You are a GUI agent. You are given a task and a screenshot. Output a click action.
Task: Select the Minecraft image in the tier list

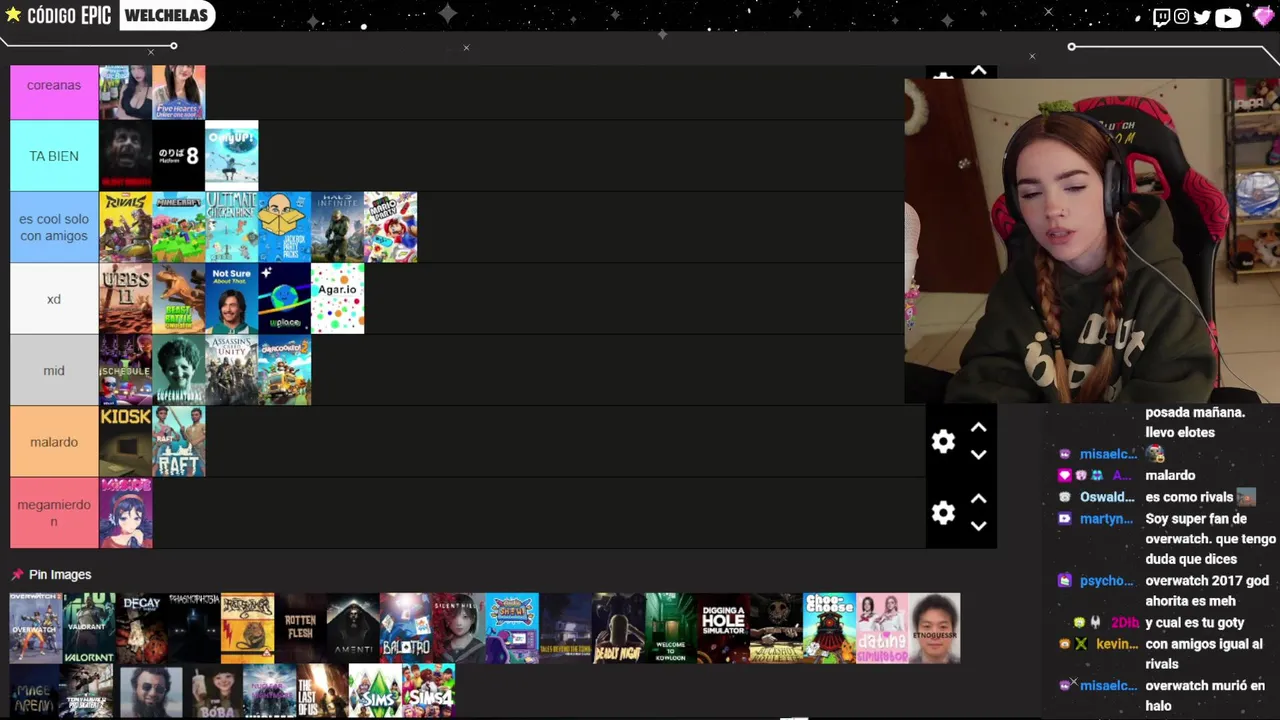click(178, 227)
